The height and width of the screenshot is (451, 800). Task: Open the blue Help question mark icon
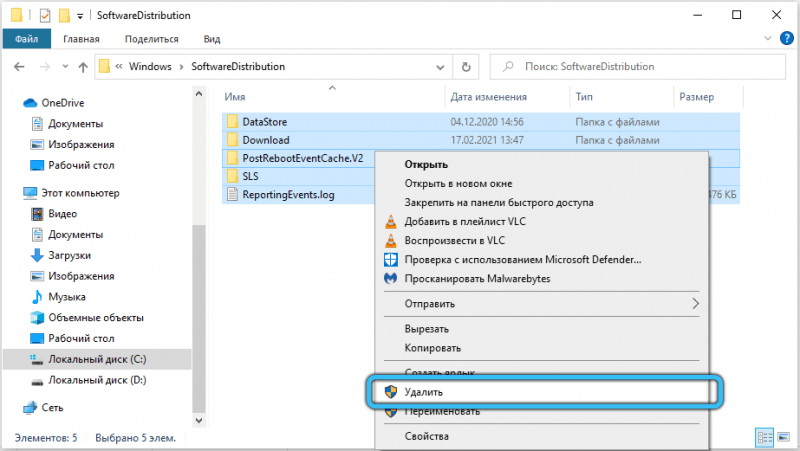(786, 38)
